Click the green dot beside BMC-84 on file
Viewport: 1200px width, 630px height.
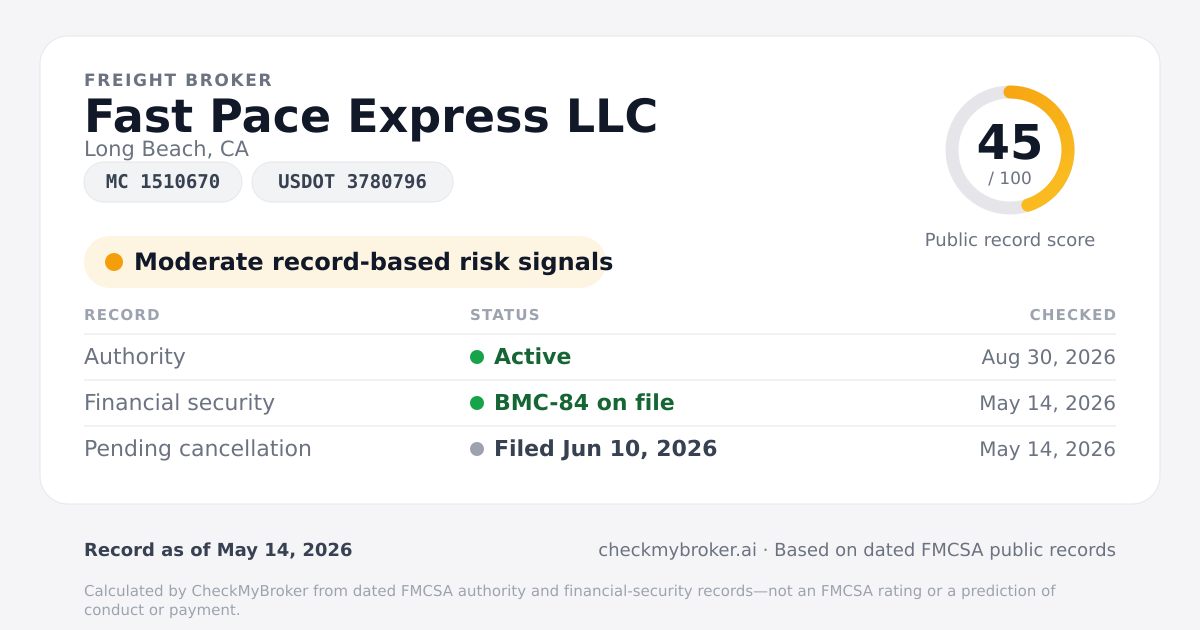tap(477, 403)
